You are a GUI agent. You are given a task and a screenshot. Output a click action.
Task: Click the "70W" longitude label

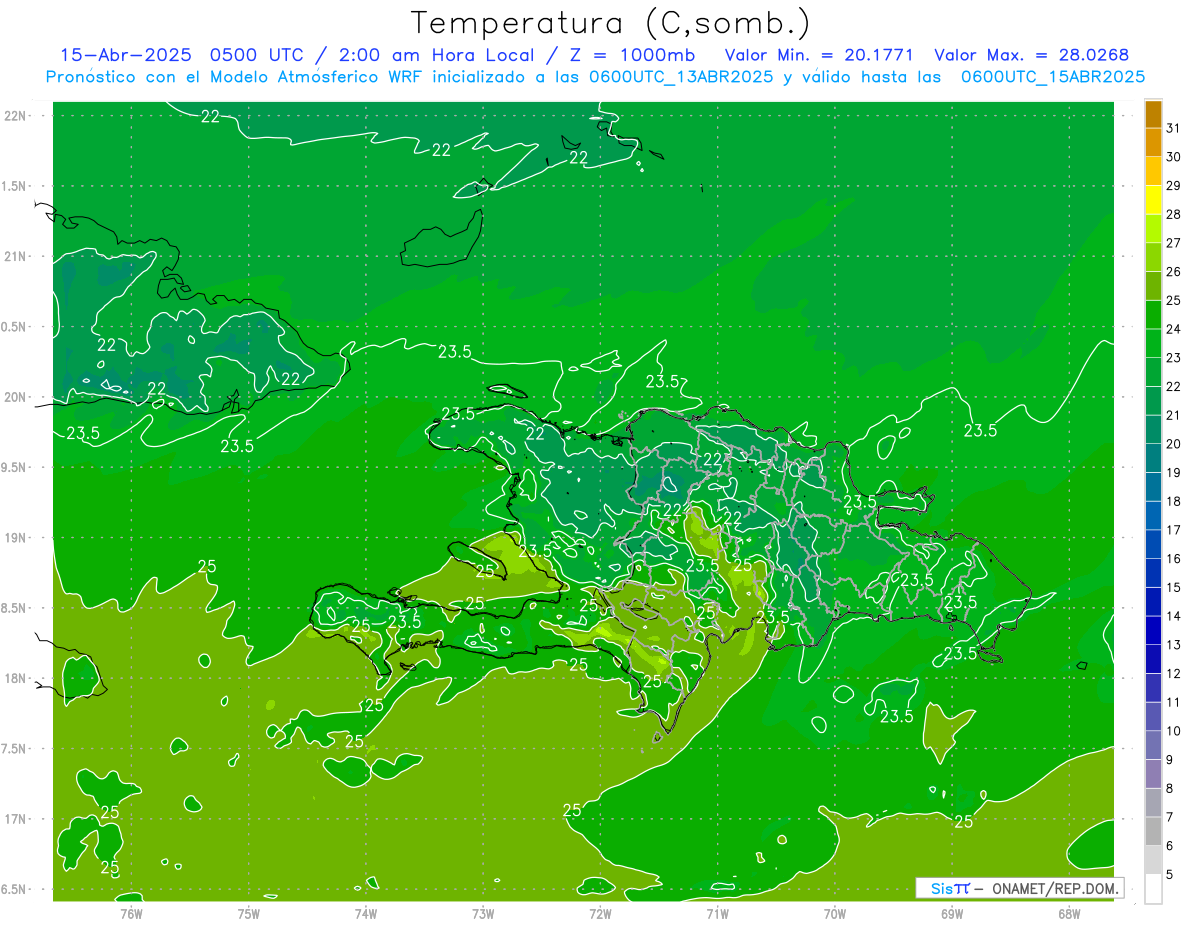click(835, 913)
